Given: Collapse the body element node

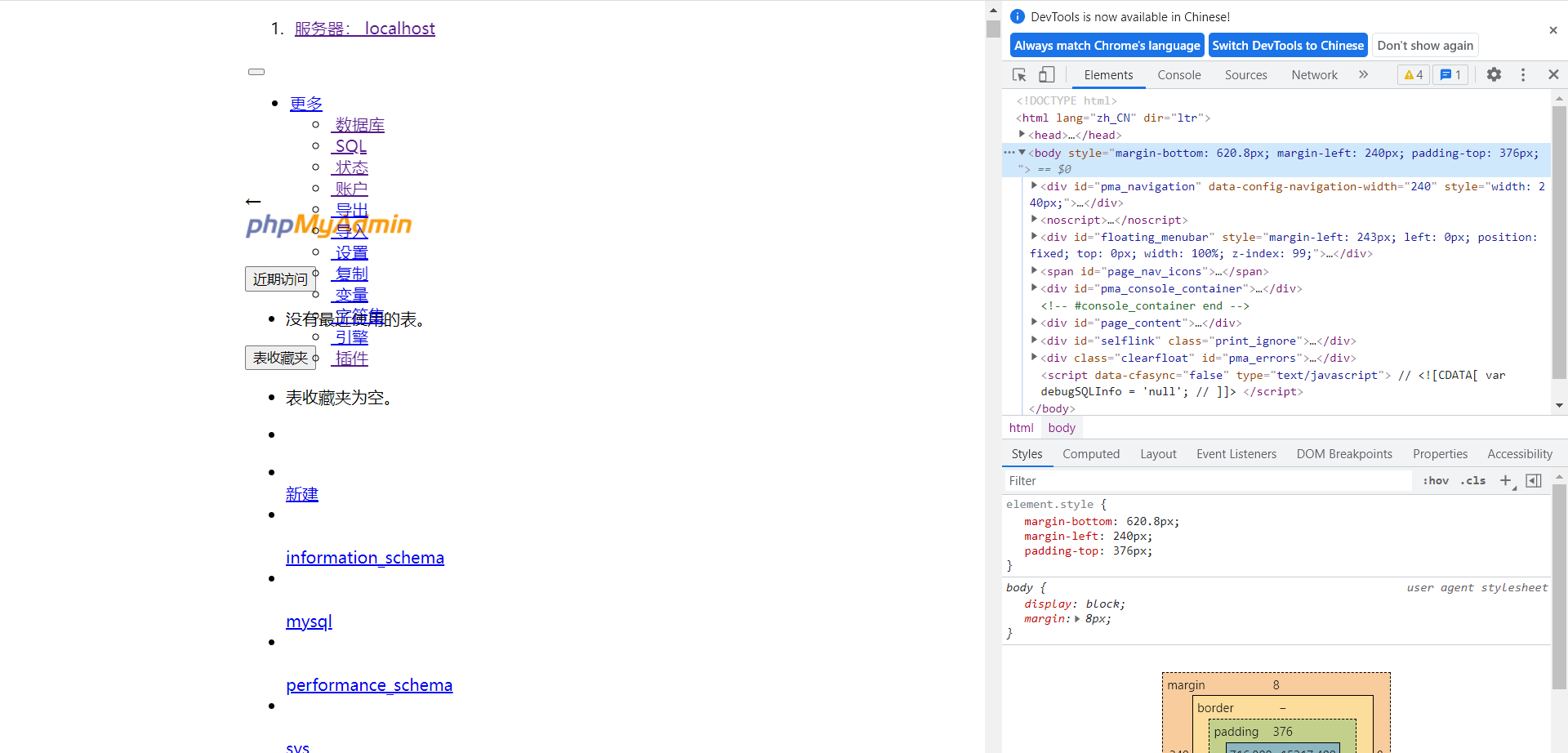Looking at the screenshot, I should pyautogui.click(x=1022, y=152).
